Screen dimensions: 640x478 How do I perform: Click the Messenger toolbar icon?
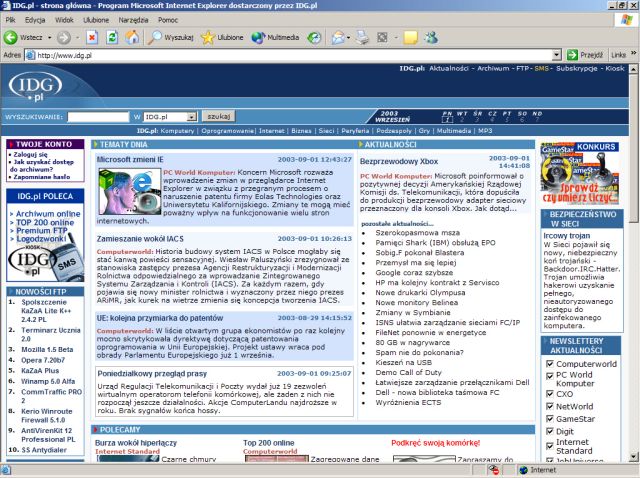(x=431, y=38)
